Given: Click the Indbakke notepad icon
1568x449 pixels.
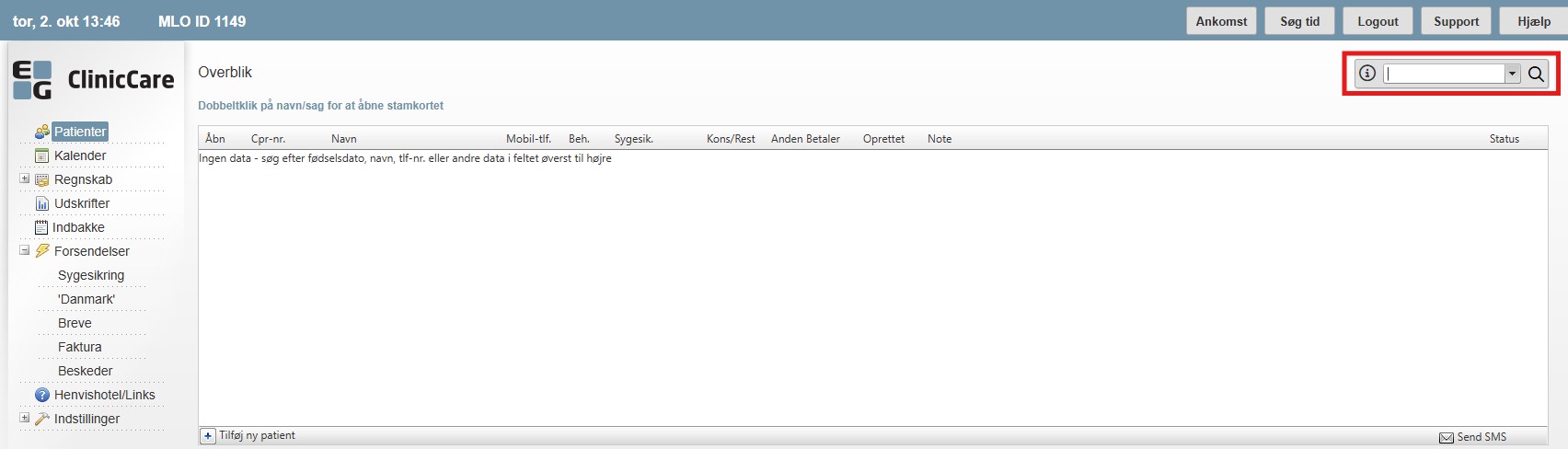Looking at the screenshot, I should tap(41, 227).
